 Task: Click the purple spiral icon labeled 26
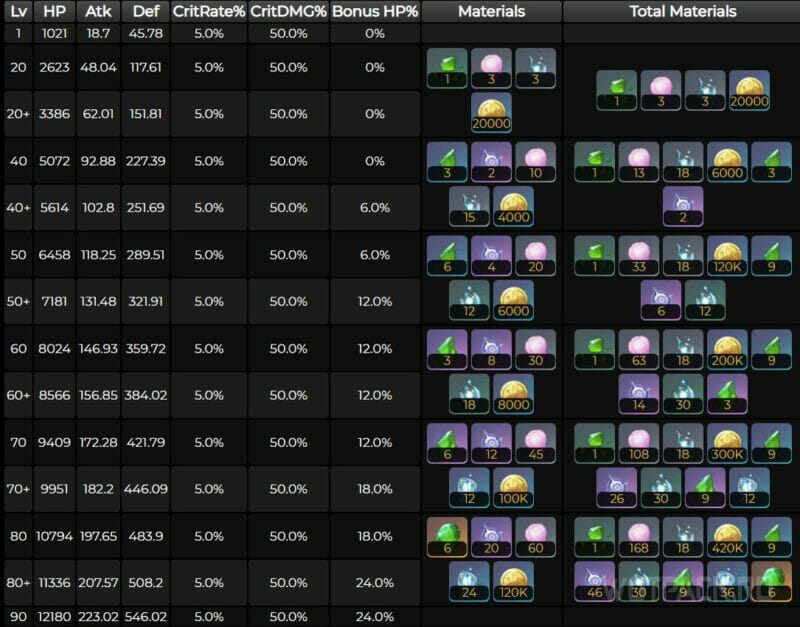(x=616, y=487)
